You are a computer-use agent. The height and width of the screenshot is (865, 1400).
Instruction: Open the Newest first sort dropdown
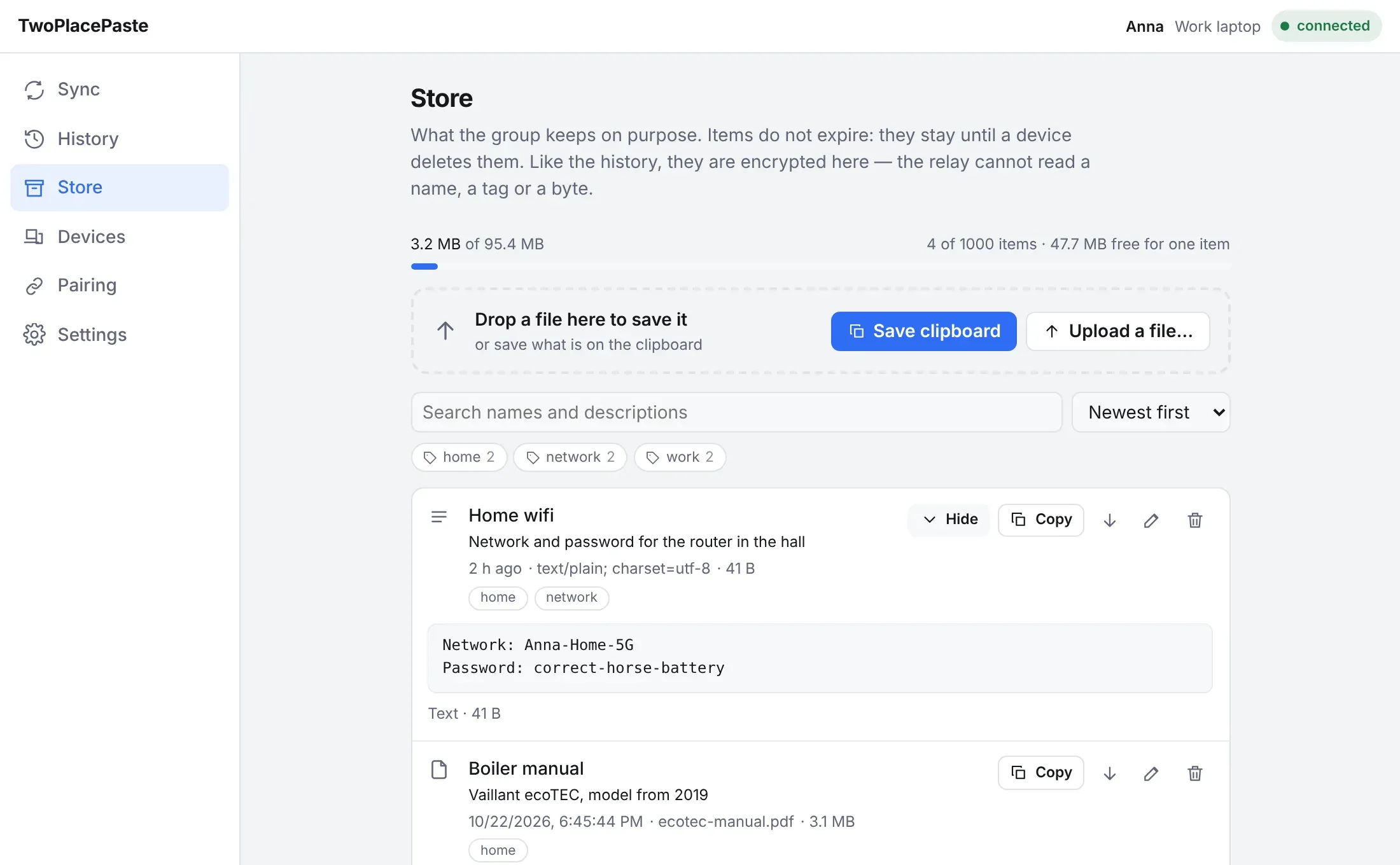click(x=1151, y=412)
